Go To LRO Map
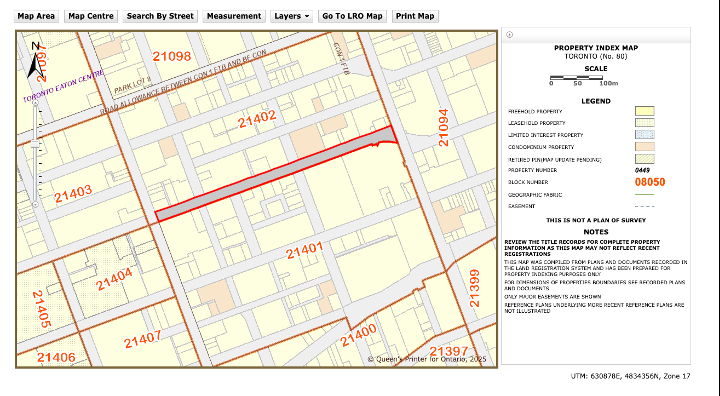This screenshot has width=720, height=396. point(352,16)
